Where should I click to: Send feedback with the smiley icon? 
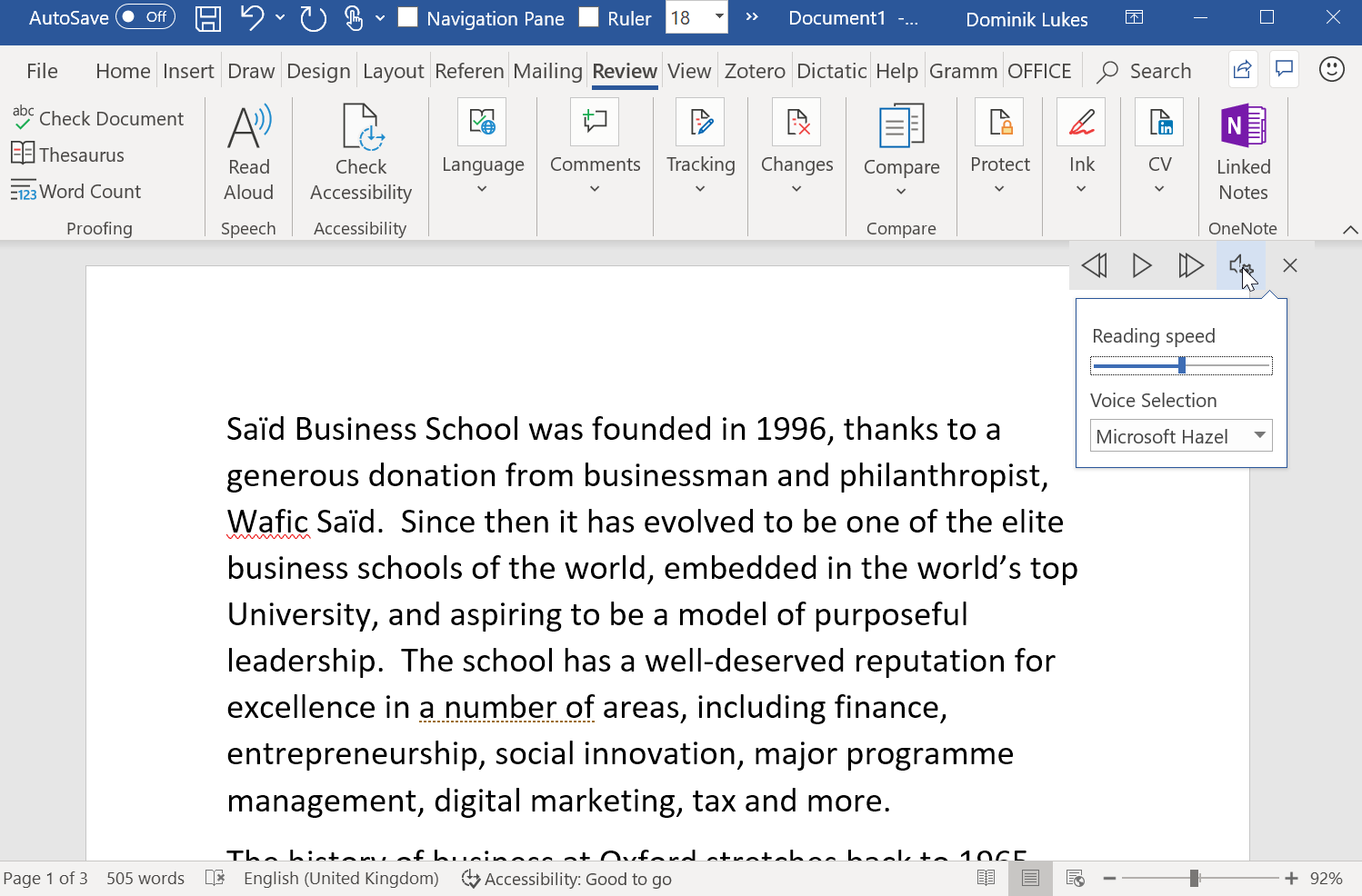[1331, 70]
